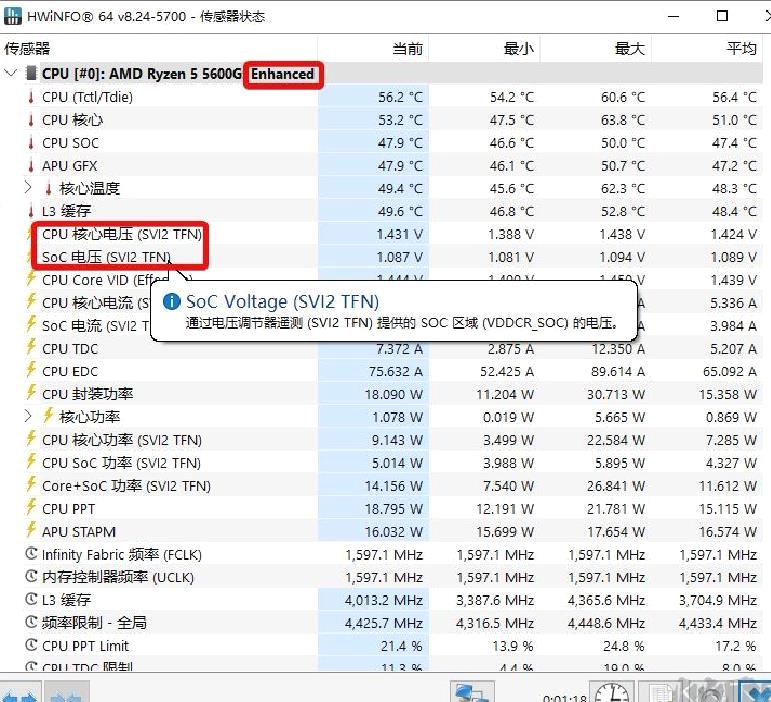The width and height of the screenshot is (771, 702).
Task: Click the lightning icon beside CPU 核心电流
Action: pos(31,301)
